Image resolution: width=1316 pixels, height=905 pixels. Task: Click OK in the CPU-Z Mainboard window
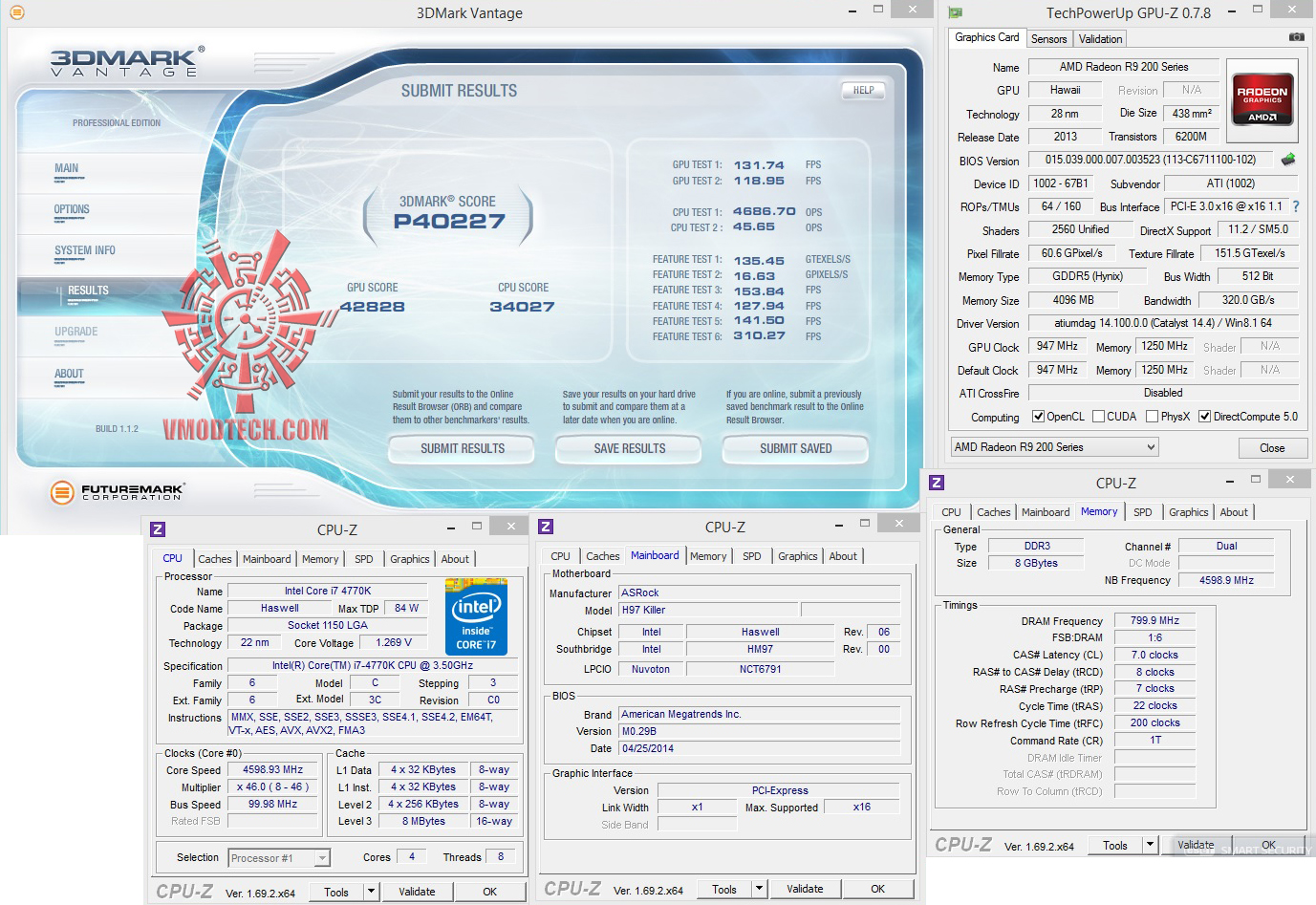(877, 889)
